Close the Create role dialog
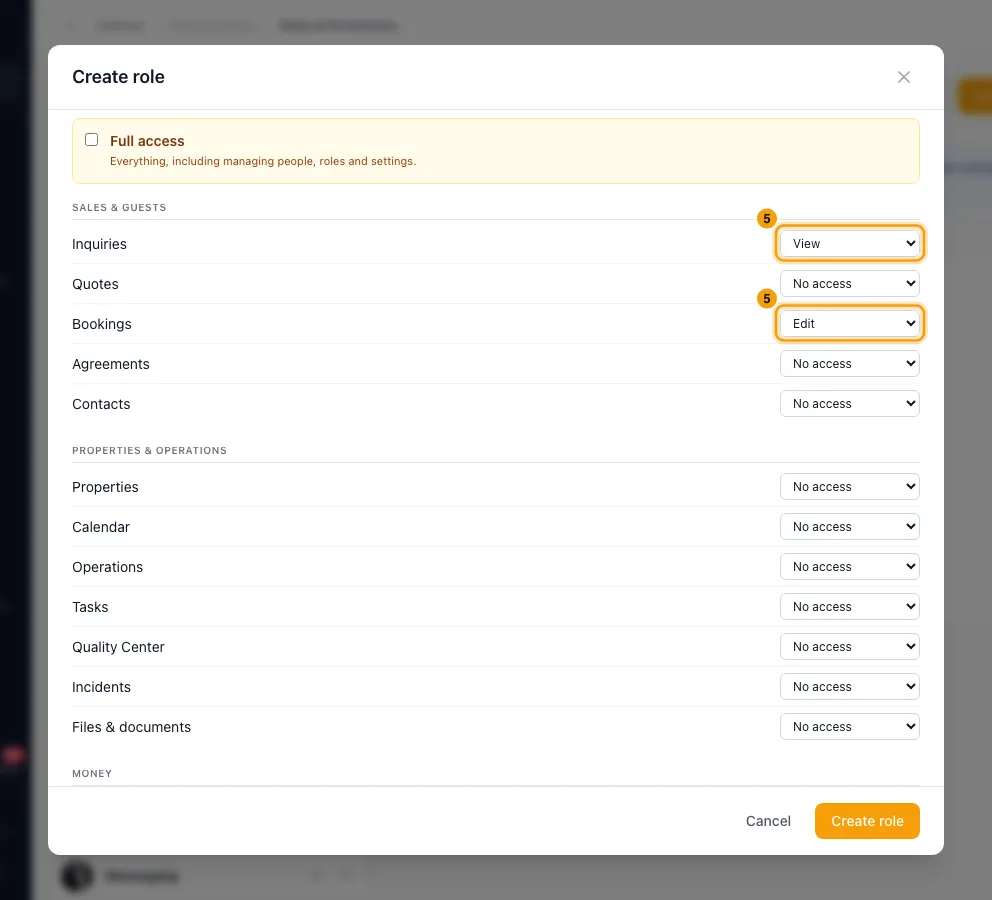This screenshot has width=992, height=900. coord(903,77)
